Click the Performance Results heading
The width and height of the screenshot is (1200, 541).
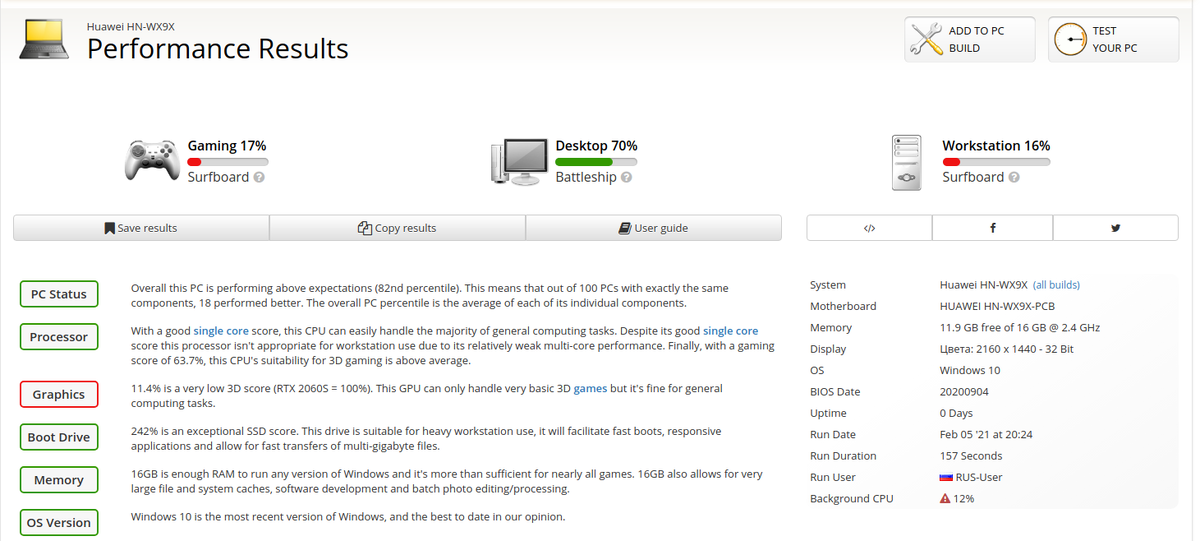tap(218, 48)
